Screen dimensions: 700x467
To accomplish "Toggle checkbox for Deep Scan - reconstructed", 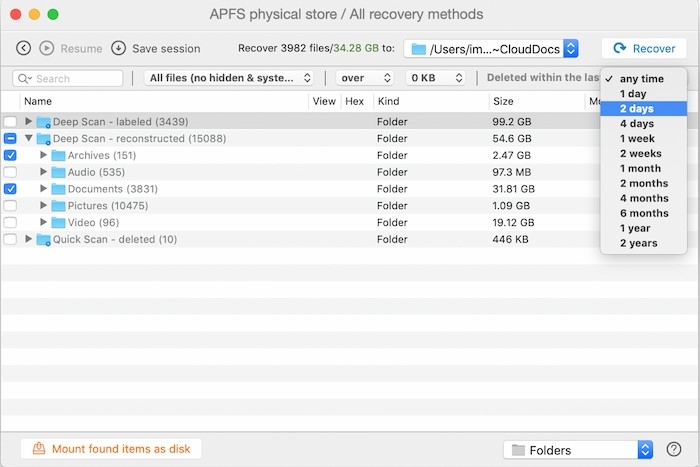I will click(10, 138).
